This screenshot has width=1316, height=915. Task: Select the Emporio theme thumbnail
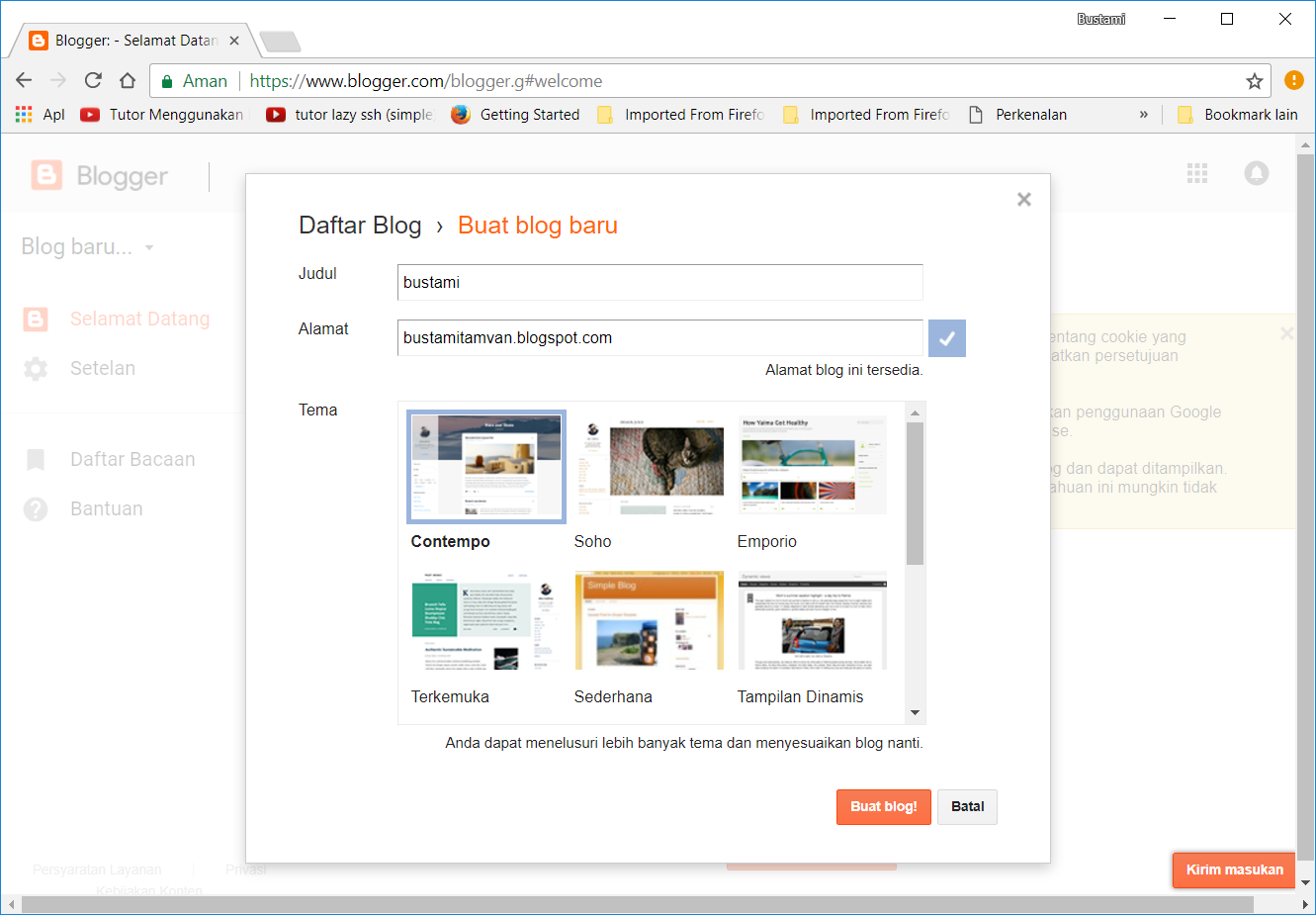coord(813,466)
